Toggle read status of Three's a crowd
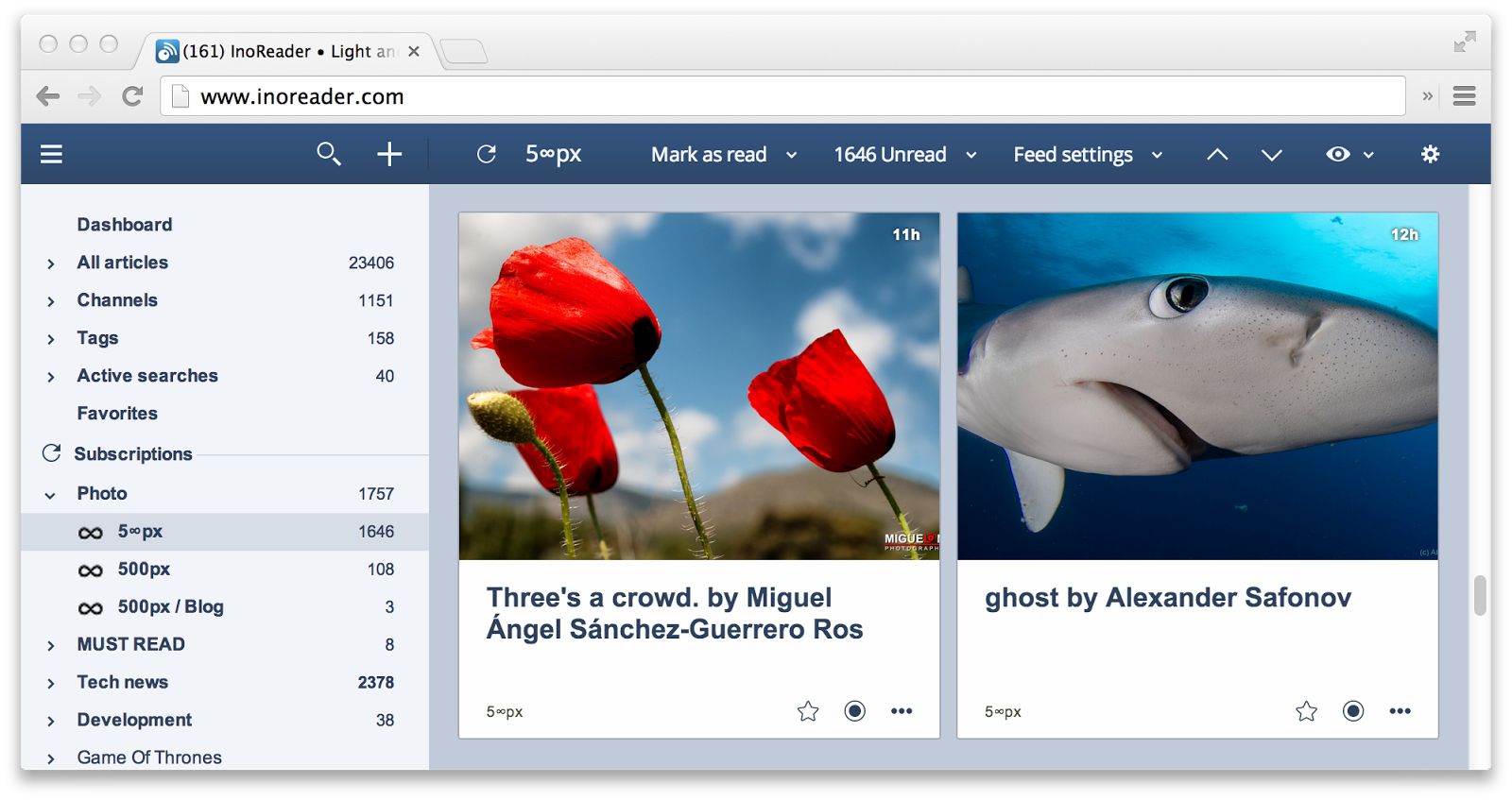The height and width of the screenshot is (800, 1512). [854, 711]
